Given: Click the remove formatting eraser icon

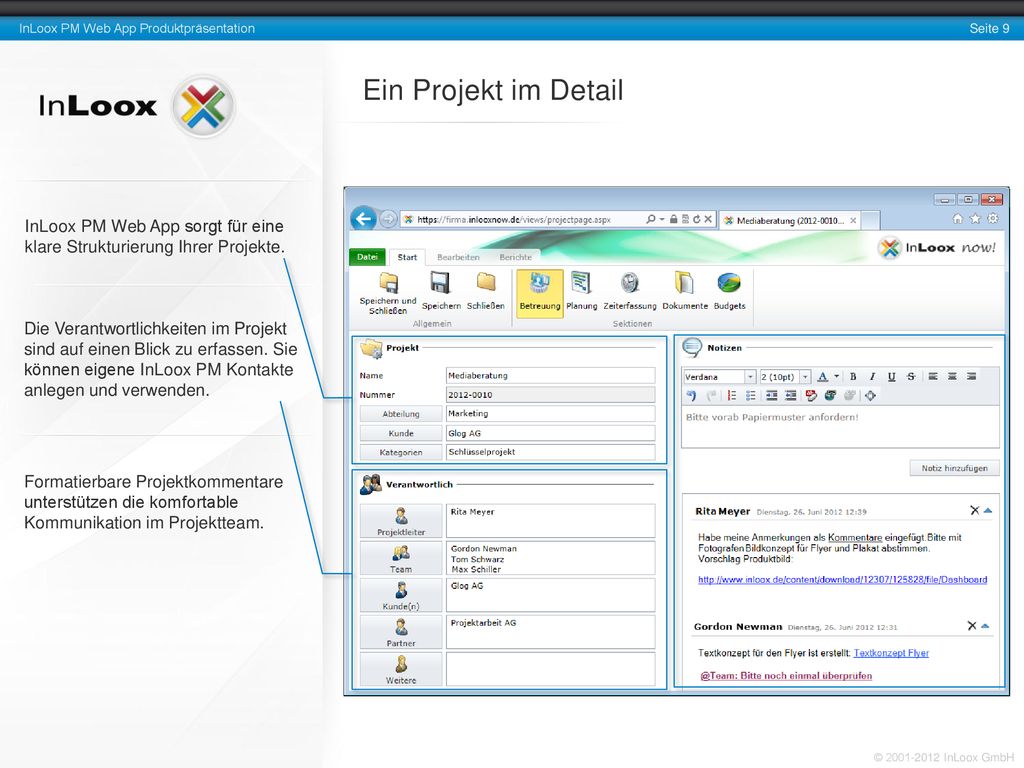Looking at the screenshot, I should coord(811,396).
